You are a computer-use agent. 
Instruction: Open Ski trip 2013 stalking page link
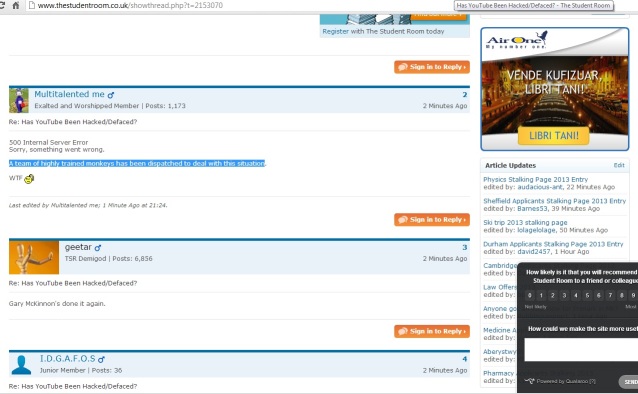tap(525, 223)
